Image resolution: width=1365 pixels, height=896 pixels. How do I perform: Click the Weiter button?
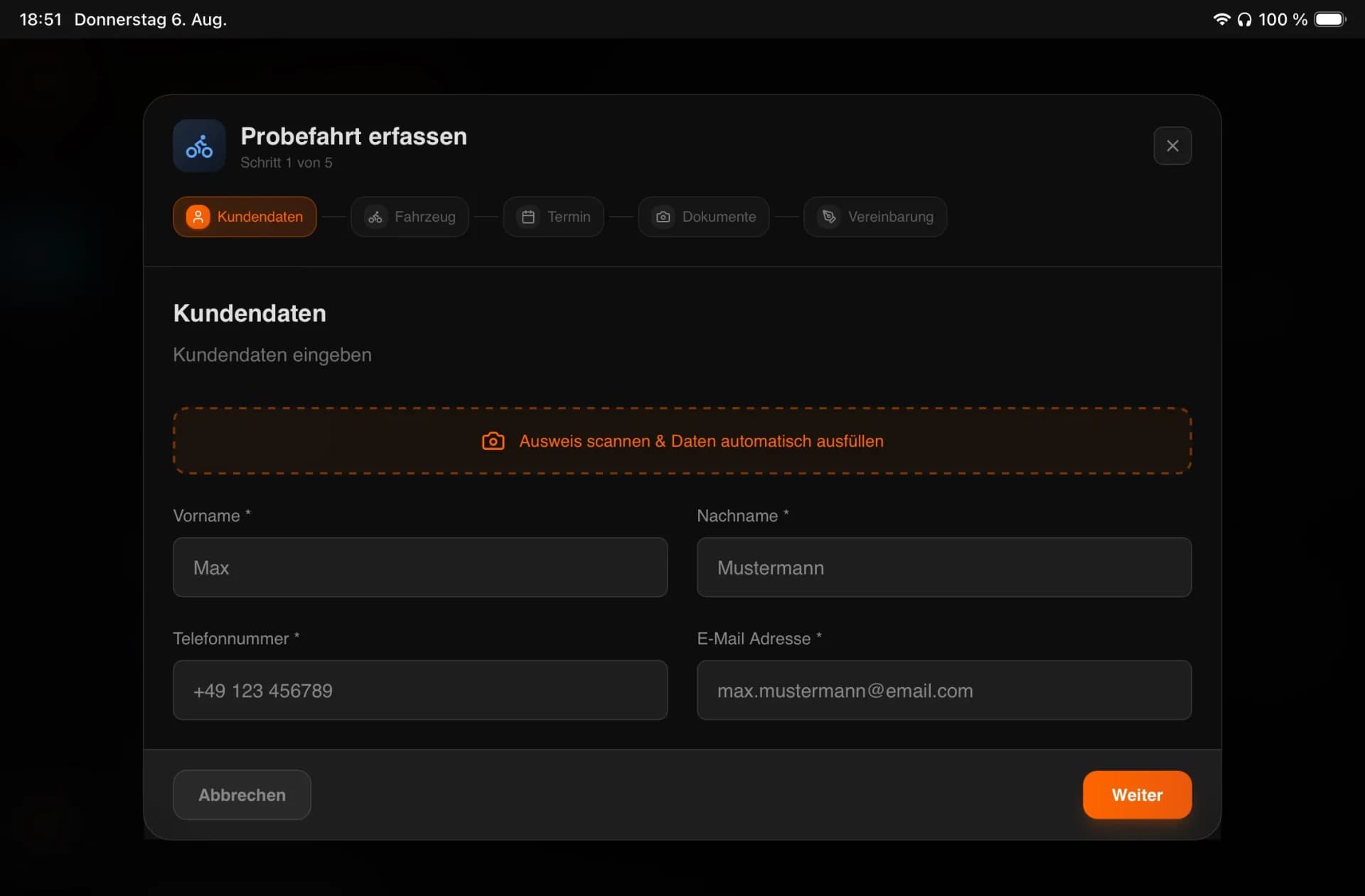[1137, 794]
